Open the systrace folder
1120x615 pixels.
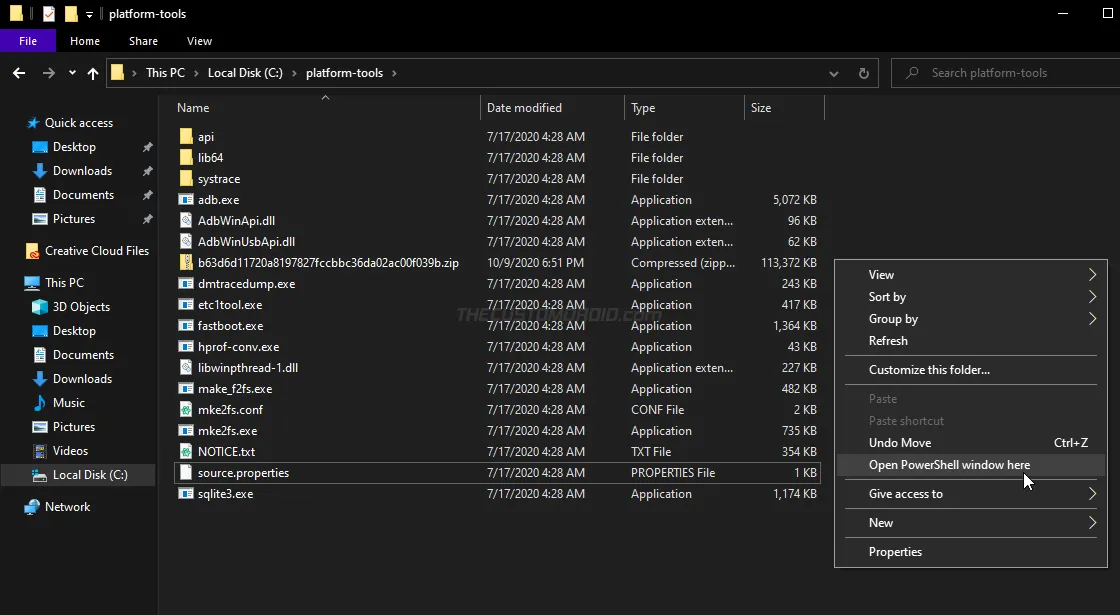(219, 178)
